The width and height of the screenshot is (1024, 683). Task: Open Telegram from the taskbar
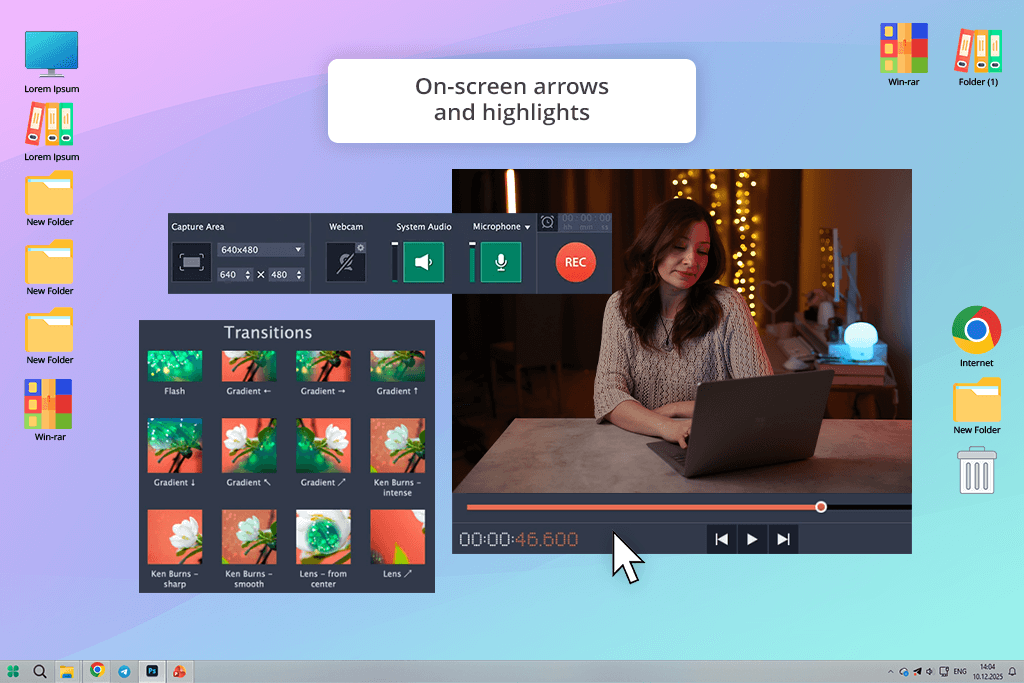click(x=124, y=671)
